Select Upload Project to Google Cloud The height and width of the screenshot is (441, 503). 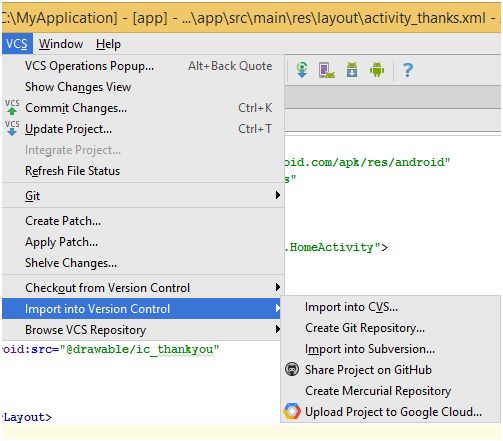tap(391, 412)
